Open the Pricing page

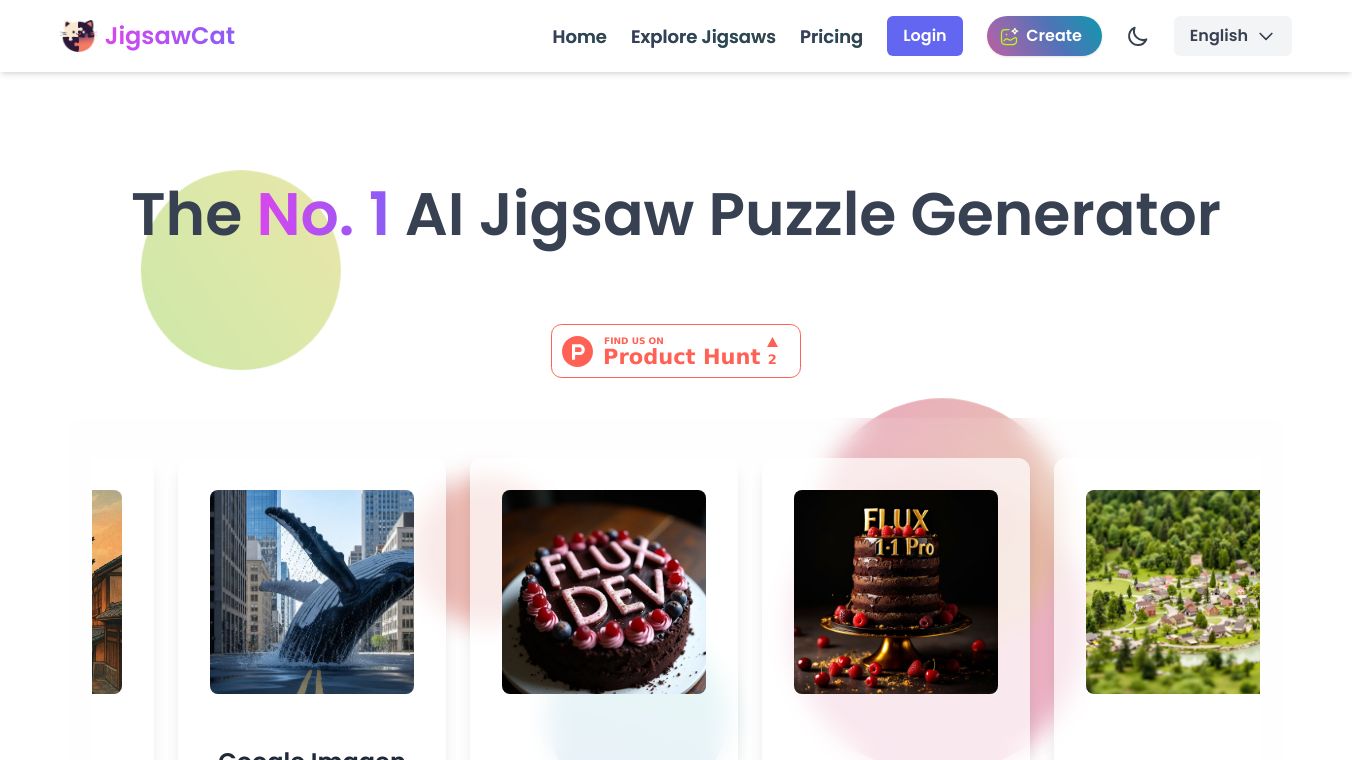tap(831, 36)
